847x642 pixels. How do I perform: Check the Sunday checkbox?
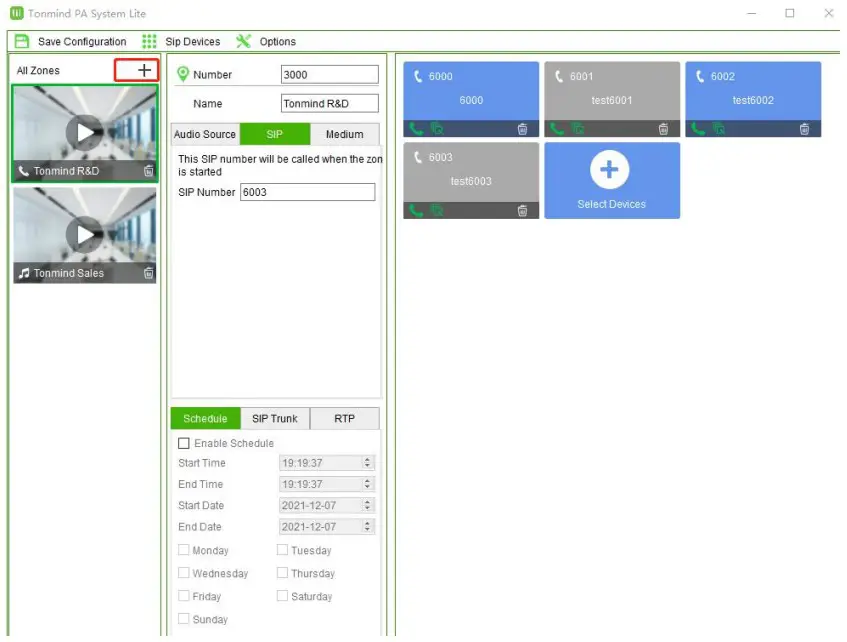(x=184, y=619)
